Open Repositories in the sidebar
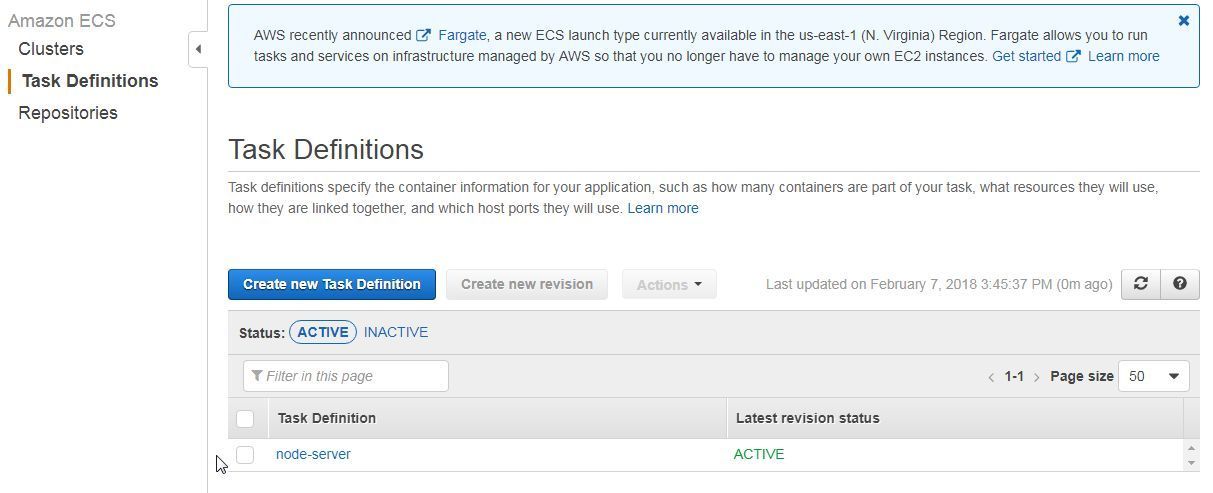Screen dimensions: 1213x493 coord(68,113)
